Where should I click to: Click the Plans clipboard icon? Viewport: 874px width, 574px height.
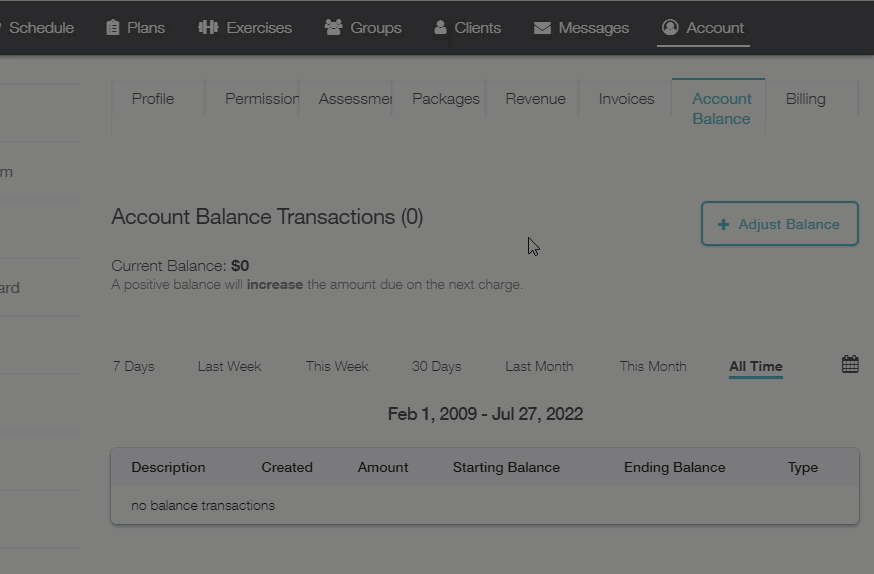pos(113,27)
